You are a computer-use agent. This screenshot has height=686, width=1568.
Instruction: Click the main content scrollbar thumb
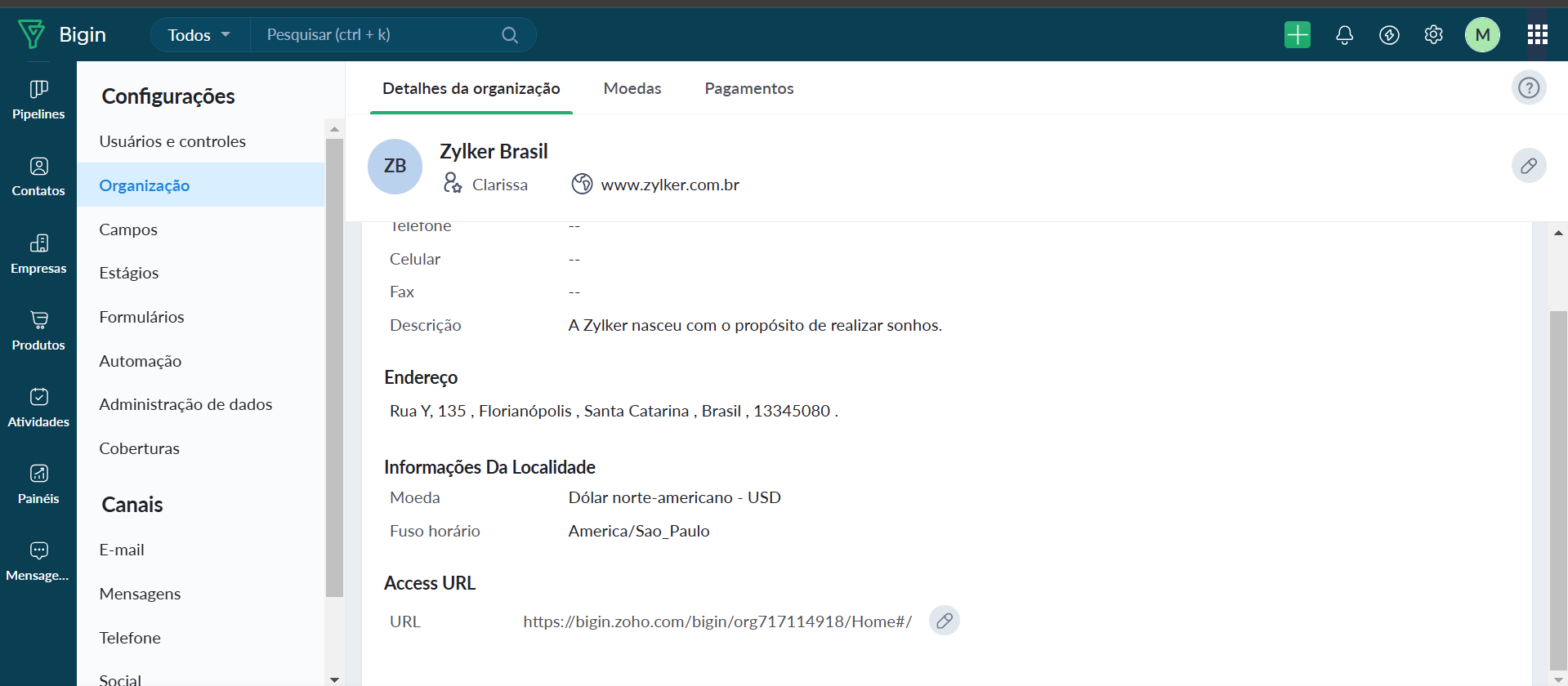tap(1558, 490)
